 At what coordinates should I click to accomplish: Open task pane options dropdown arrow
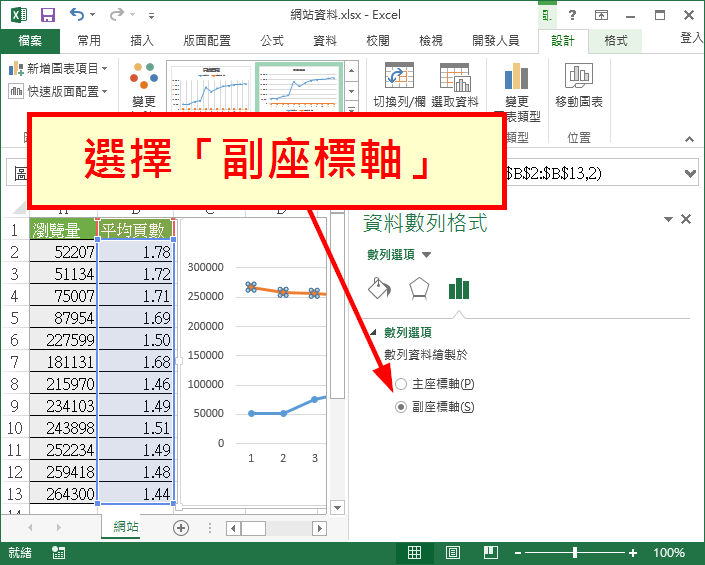(x=669, y=219)
